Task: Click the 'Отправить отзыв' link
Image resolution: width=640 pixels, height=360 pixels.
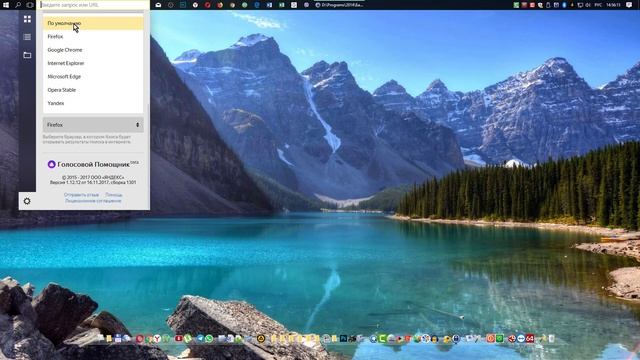Action: pyautogui.click(x=81, y=195)
